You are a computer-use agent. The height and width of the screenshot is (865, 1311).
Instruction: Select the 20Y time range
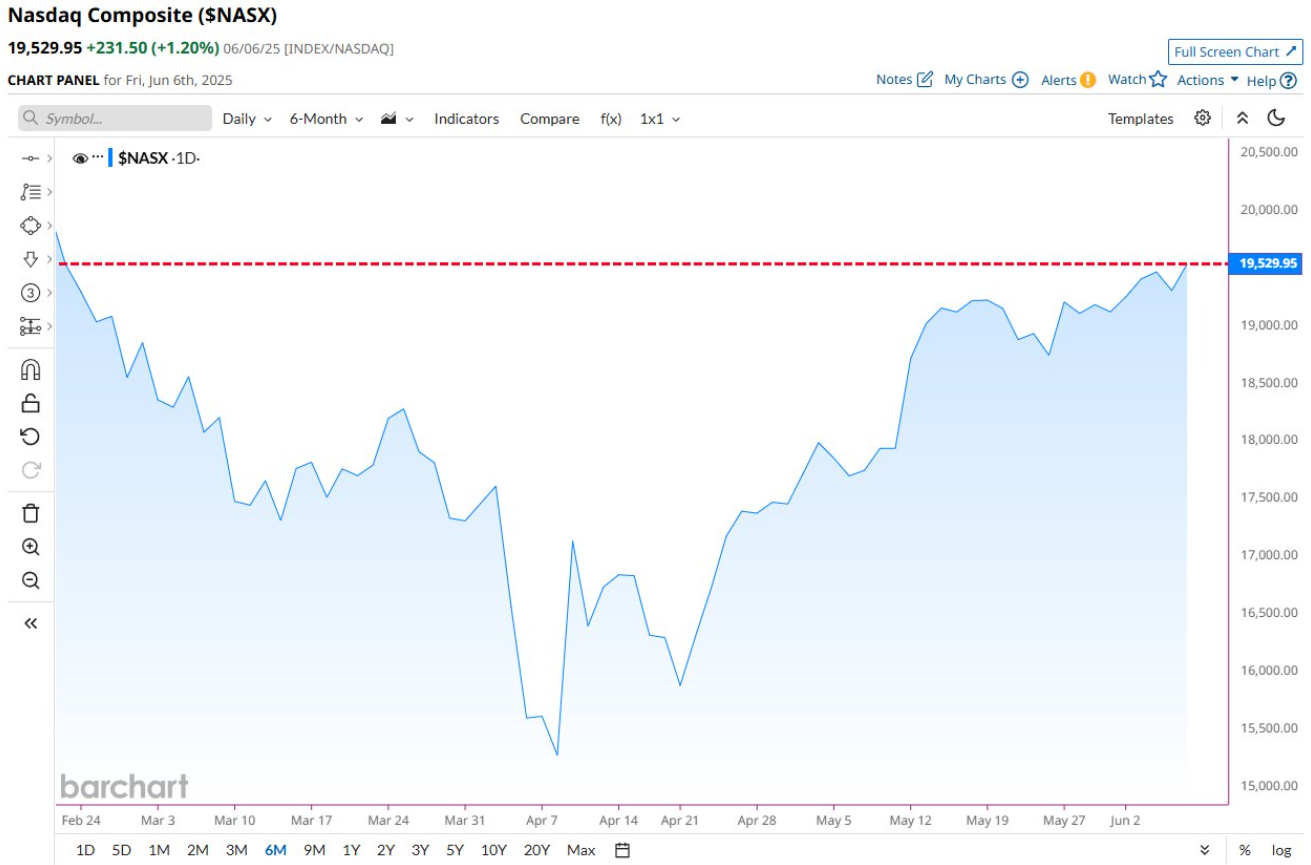tap(537, 850)
